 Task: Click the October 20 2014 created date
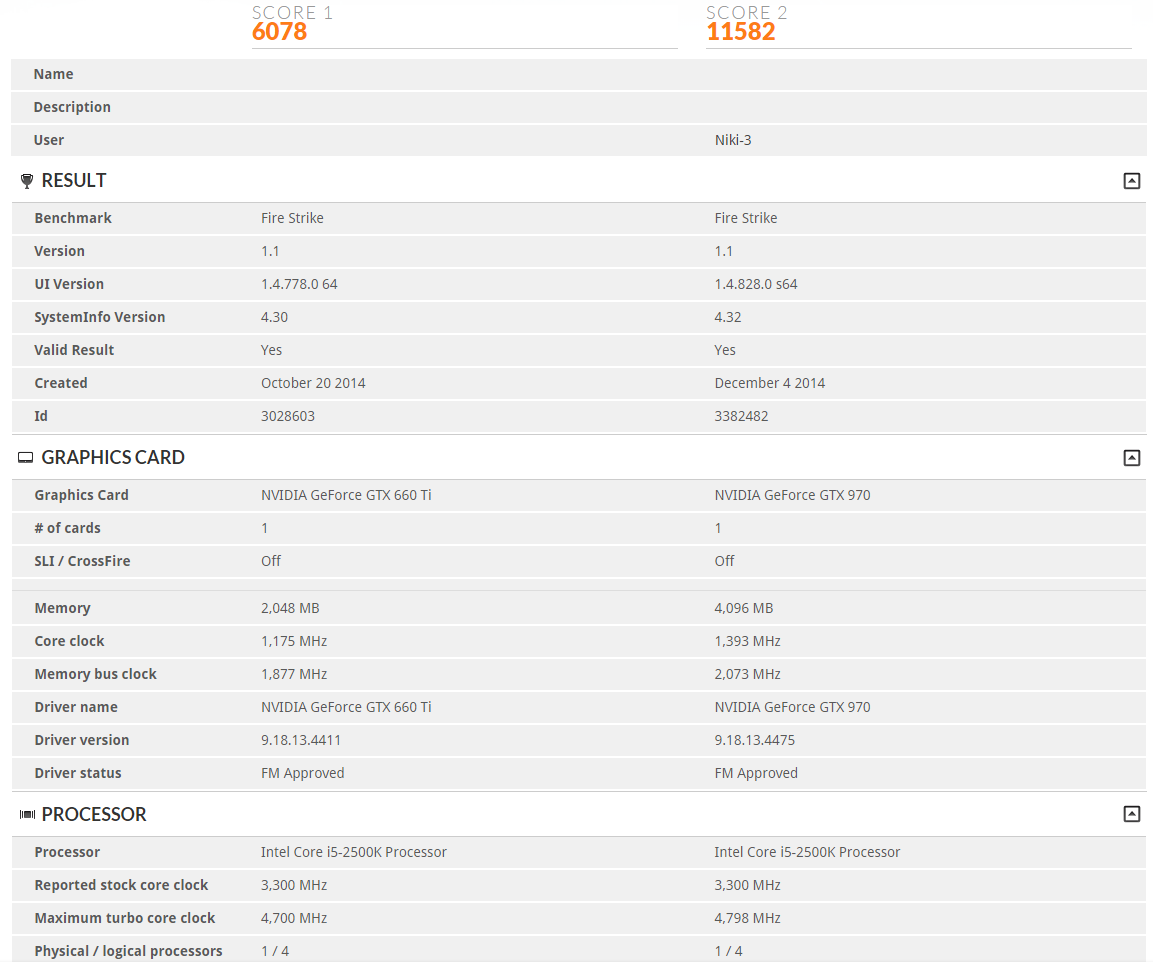point(313,383)
